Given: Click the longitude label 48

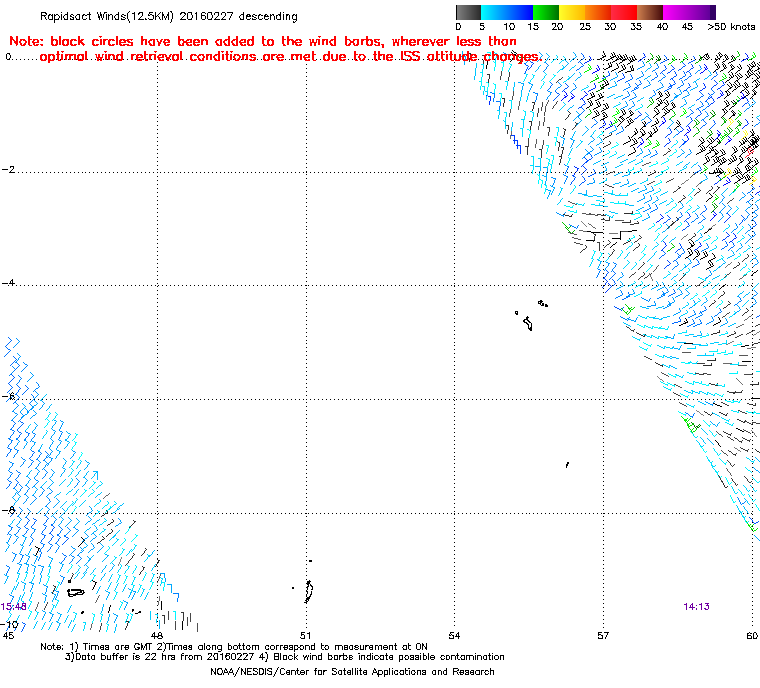Looking at the screenshot, I should point(157,635).
